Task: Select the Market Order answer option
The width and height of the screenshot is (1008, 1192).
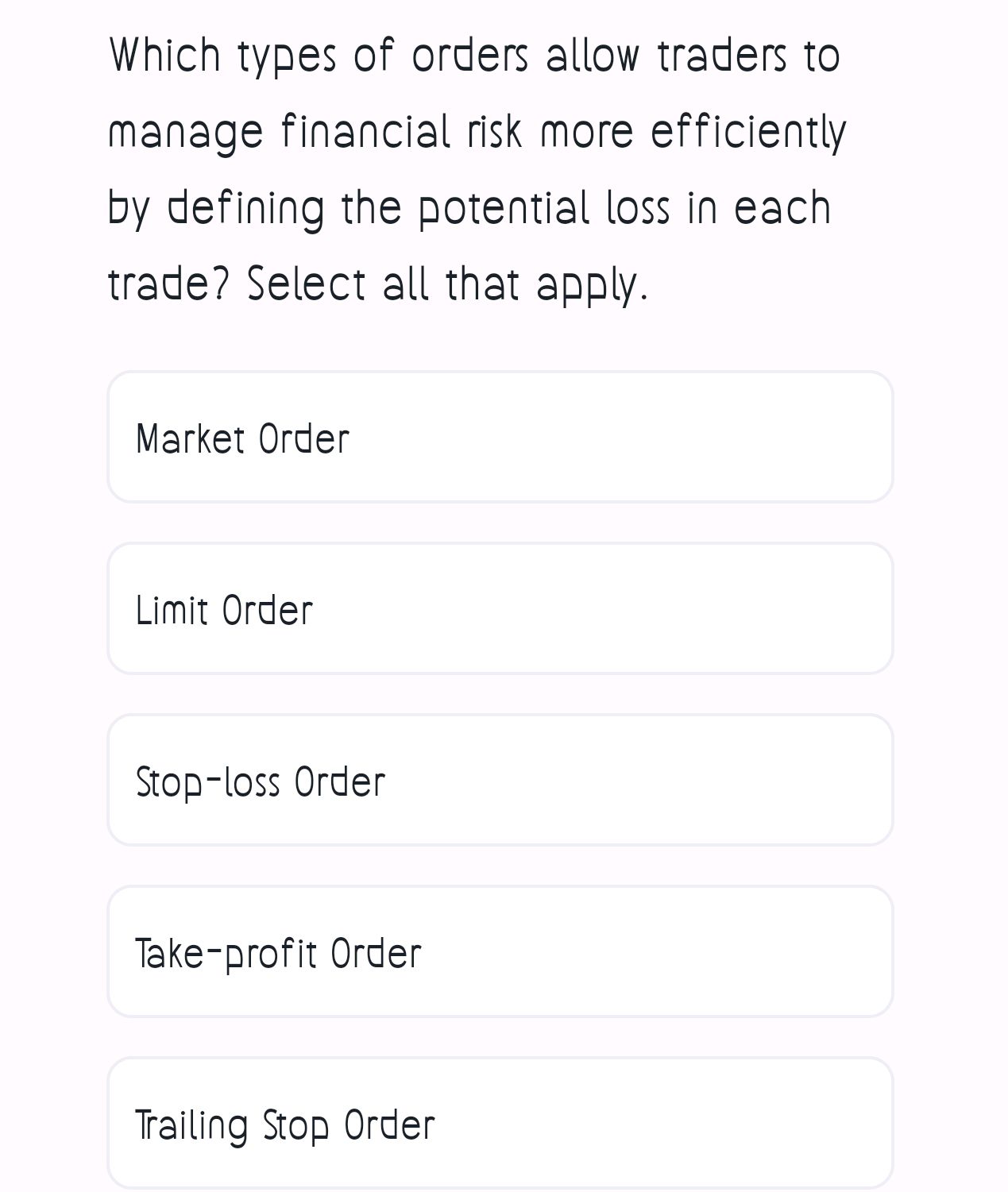Action: 500,437
